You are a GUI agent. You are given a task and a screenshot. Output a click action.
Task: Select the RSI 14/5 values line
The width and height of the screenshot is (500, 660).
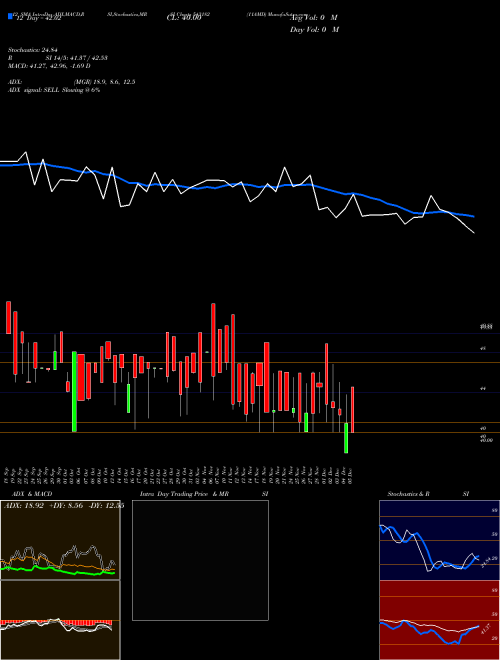pyautogui.click(x=58, y=58)
